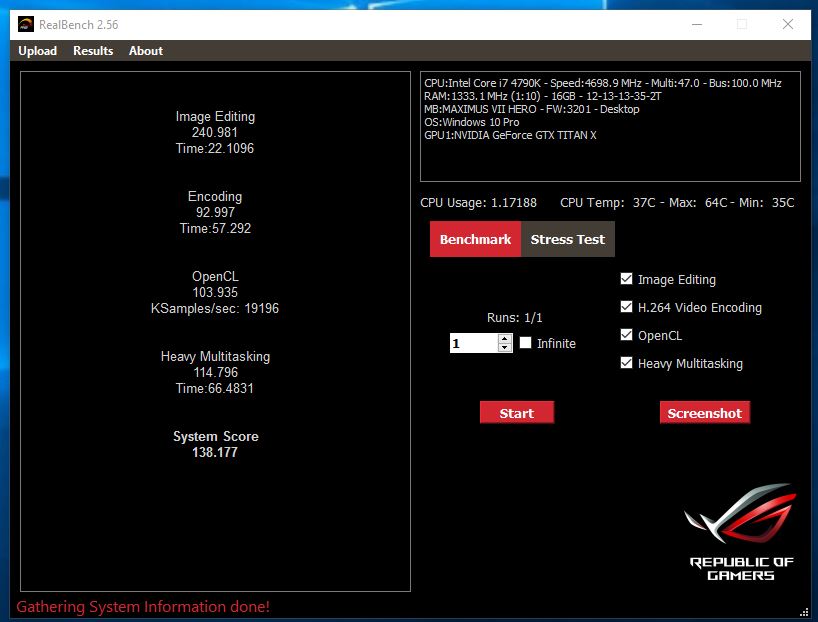The height and width of the screenshot is (622, 818).
Task: Click the 'Max: 64C' temperature value
Action: click(698, 202)
